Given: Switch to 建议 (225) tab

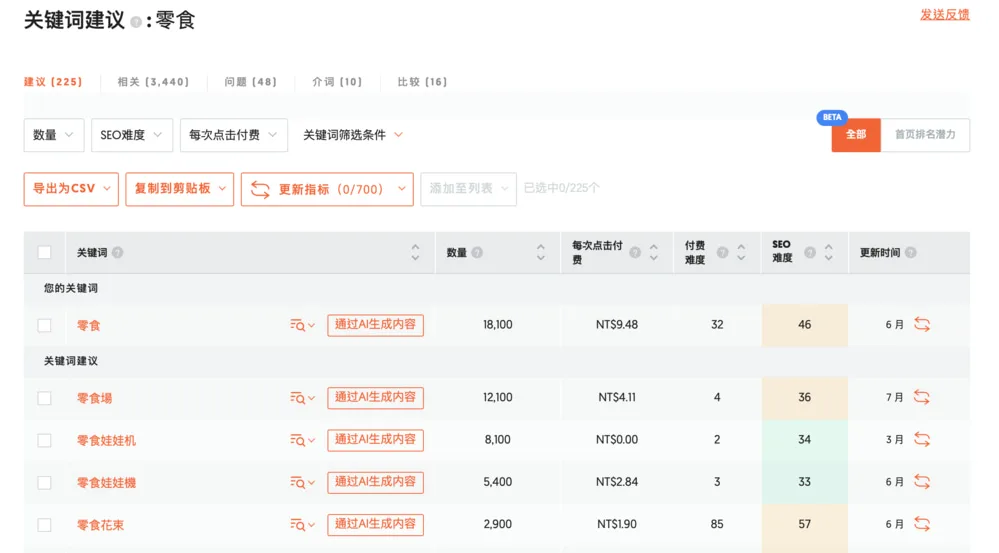Looking at the screenshot, I should (54, 82).
